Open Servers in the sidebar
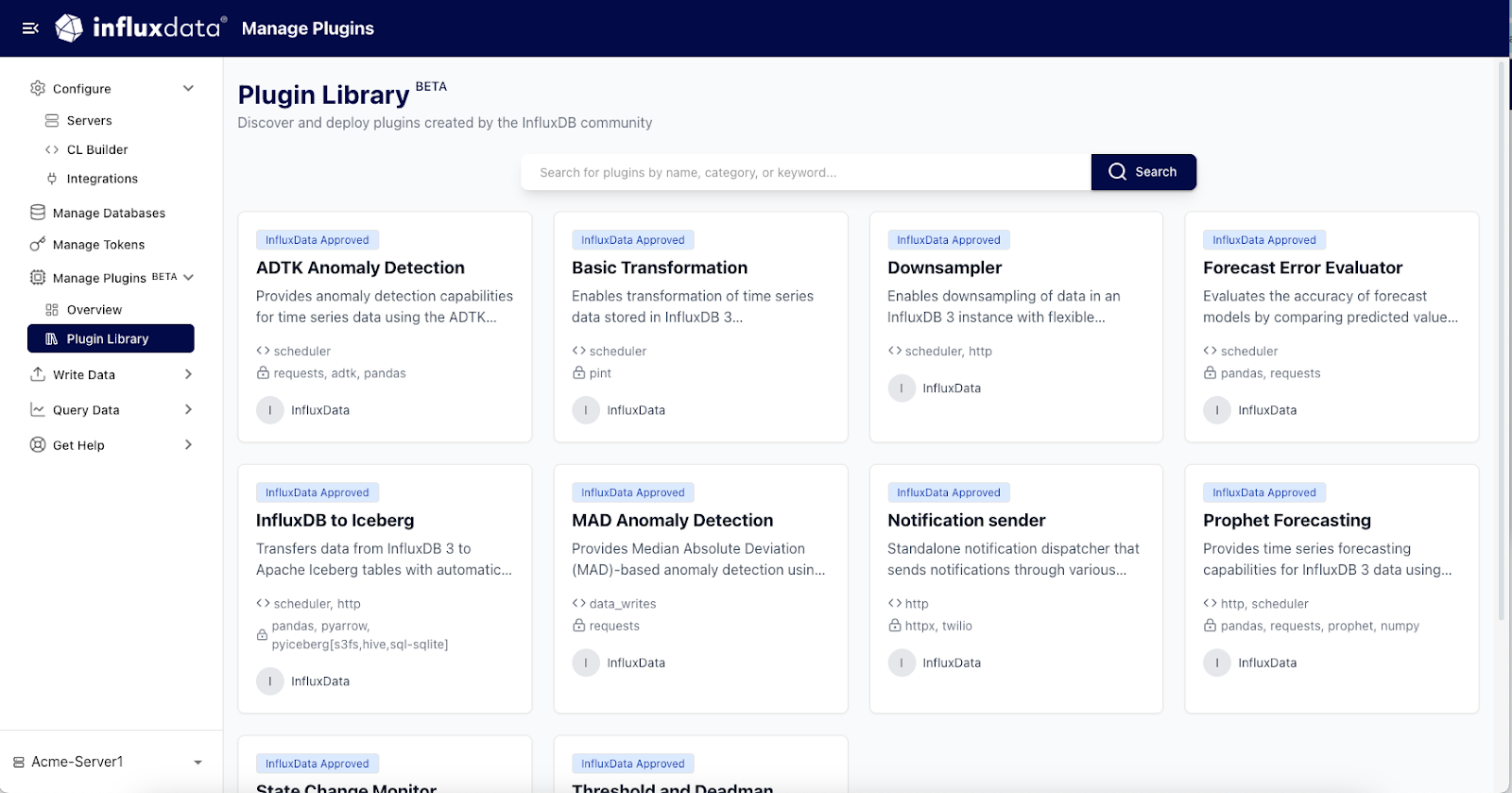 click(90, 121)
